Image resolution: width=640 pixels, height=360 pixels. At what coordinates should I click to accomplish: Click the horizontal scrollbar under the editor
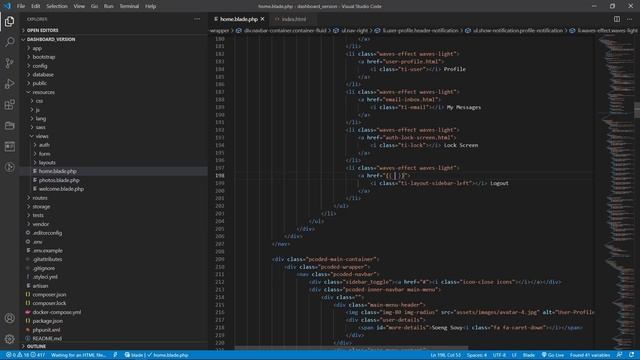tap(351, 348)
